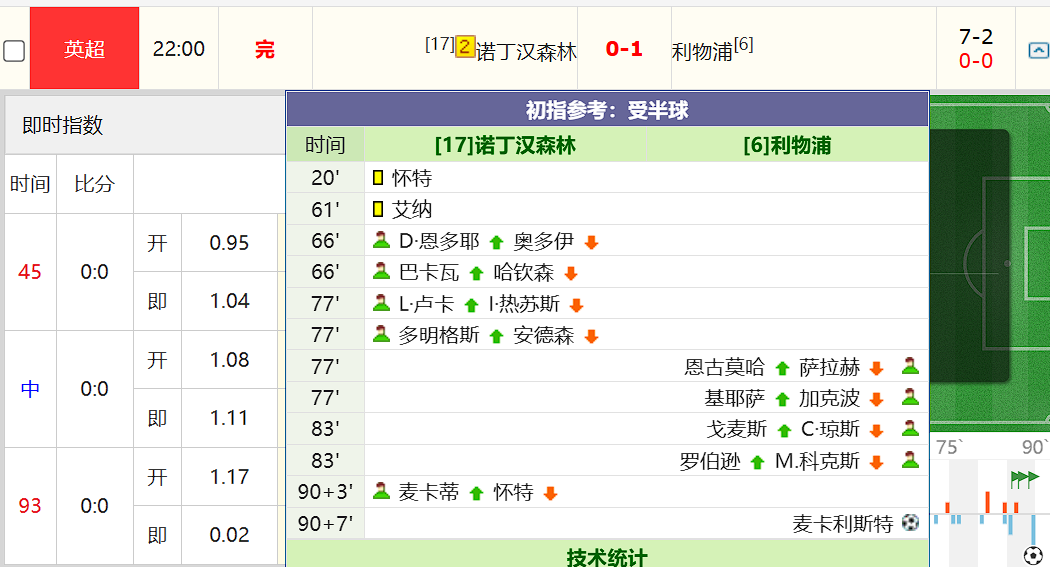
Task: Click the goal ball icon beside 麦卡利斯特
Action: [x=910, y=523]
